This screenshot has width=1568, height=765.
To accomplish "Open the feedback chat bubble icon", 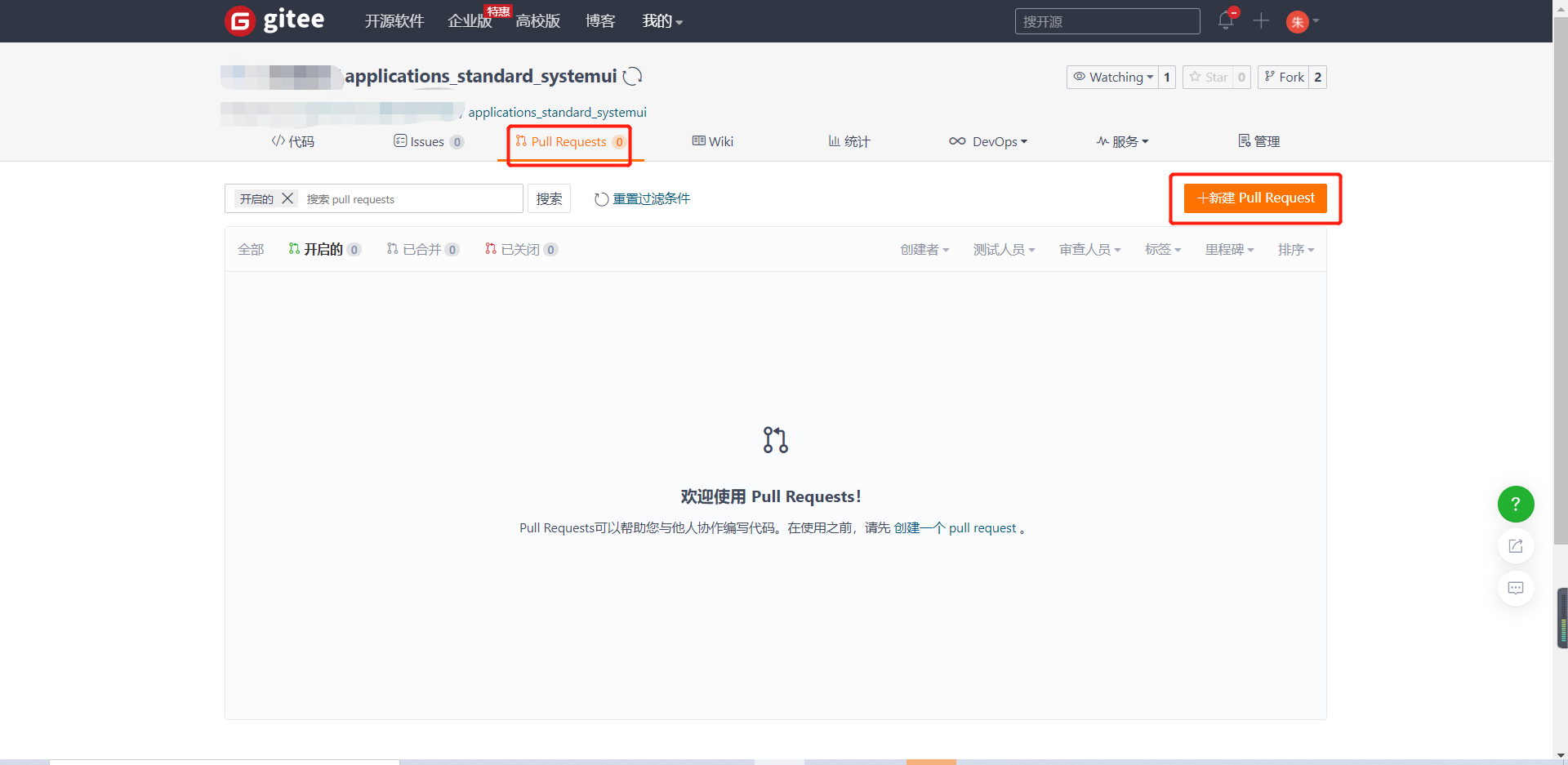I will [1515, 588].
